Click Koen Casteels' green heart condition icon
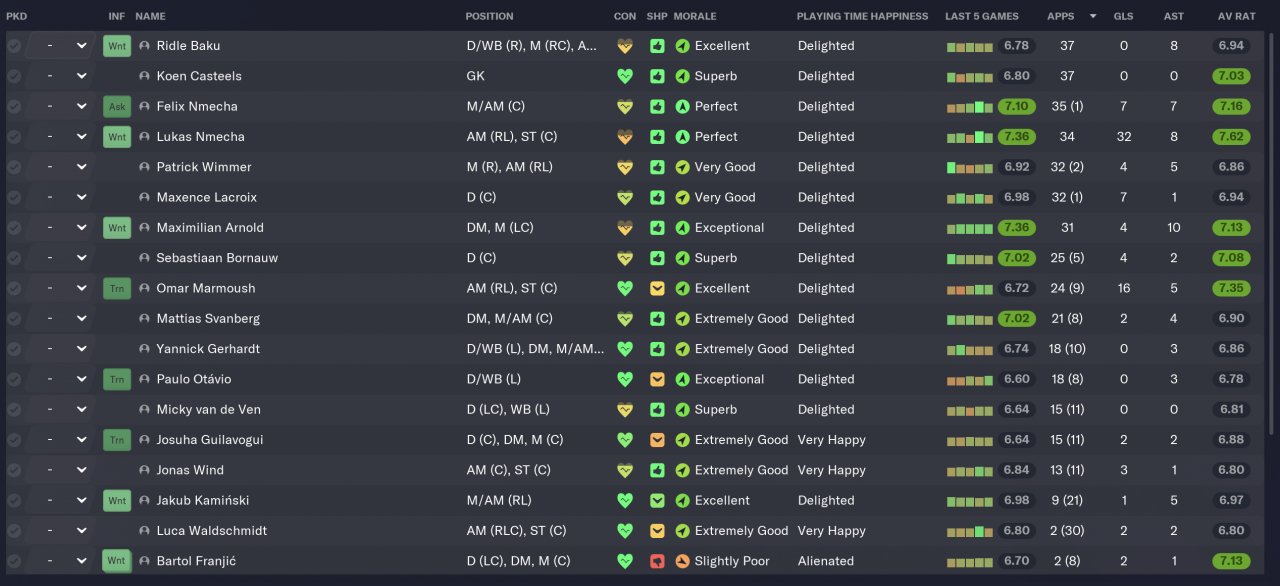The height and width of the screenshot is (586, 1280). tap(625, 76)
